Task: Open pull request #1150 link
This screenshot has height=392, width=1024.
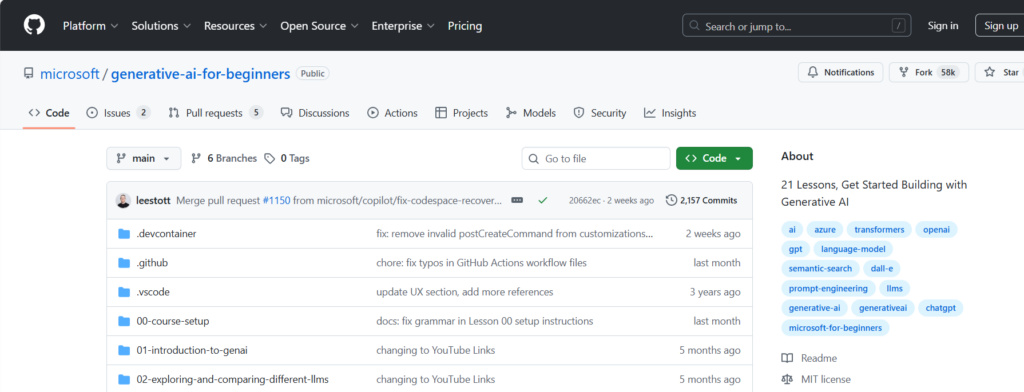Action: [276, 201]
